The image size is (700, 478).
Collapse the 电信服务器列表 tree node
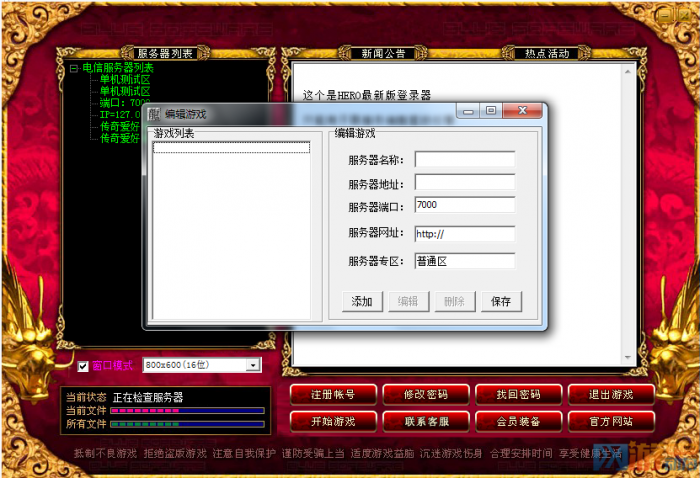[74, 68]
